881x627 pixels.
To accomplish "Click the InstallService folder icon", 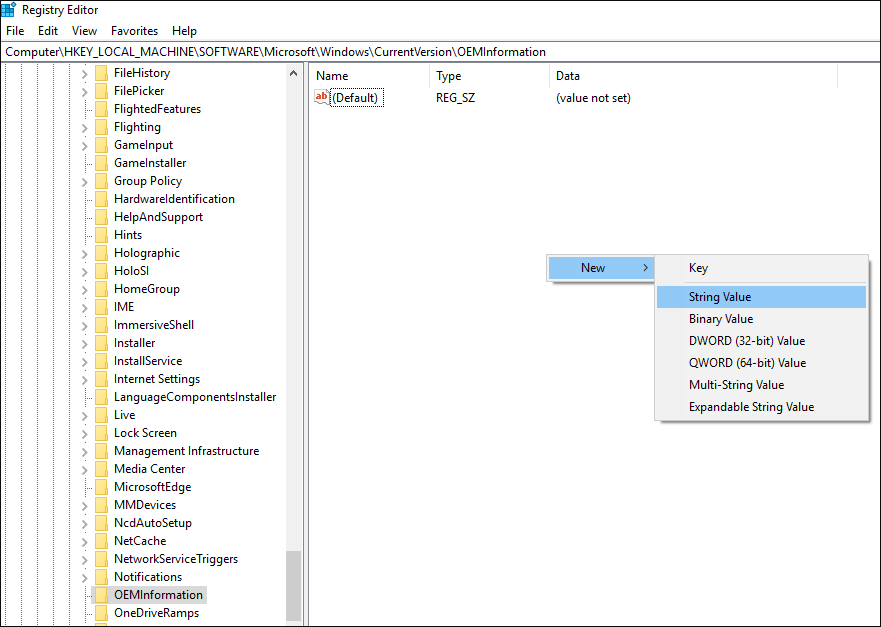I will [102, 361].
